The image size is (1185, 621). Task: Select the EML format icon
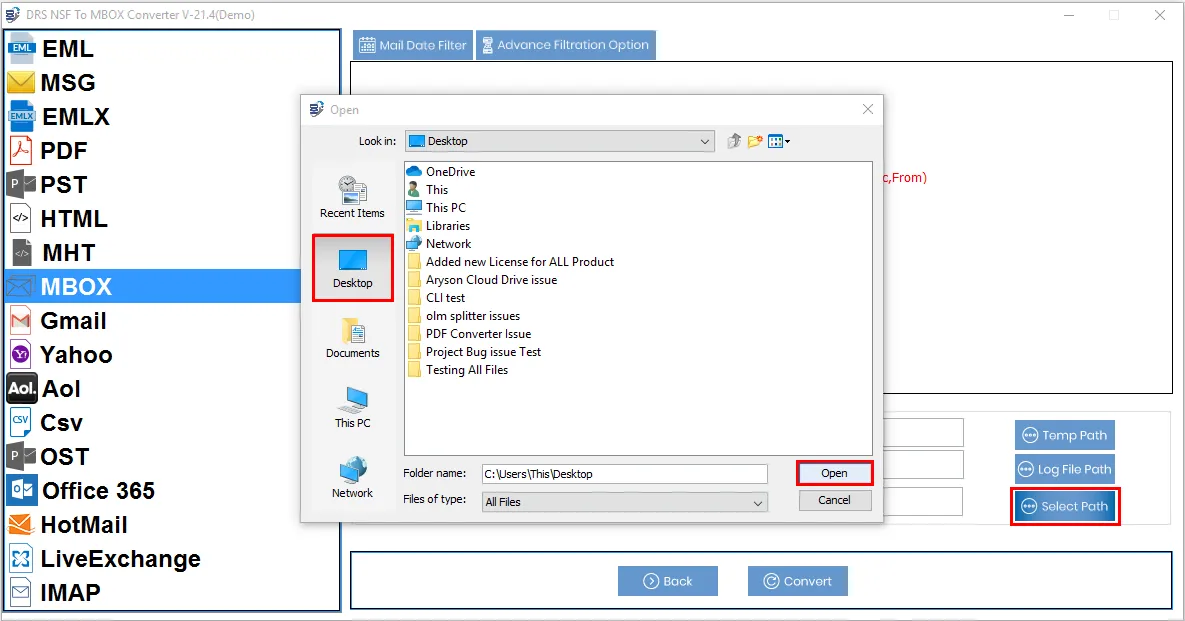point(21,48)
